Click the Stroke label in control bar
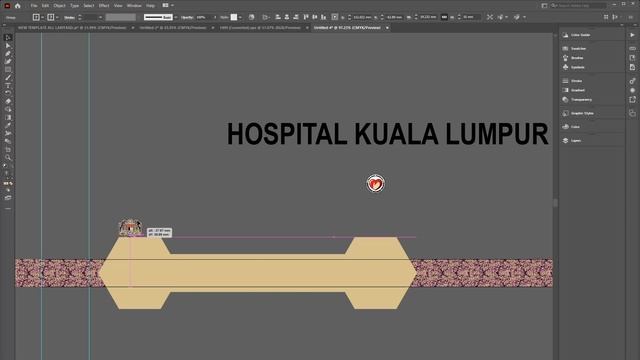Image resolution: width=640 pixels, height=360 pixels. pos(69,18)
